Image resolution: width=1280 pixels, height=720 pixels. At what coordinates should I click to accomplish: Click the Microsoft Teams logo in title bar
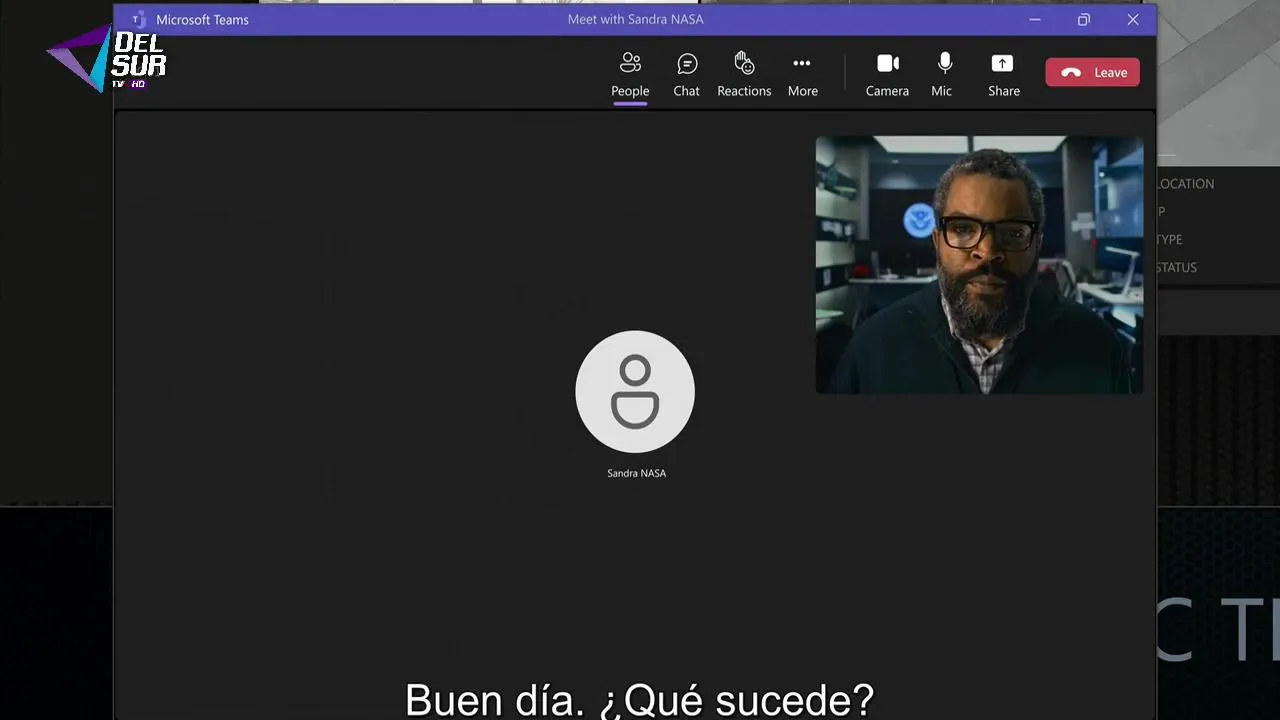click(x=139, y=20)
